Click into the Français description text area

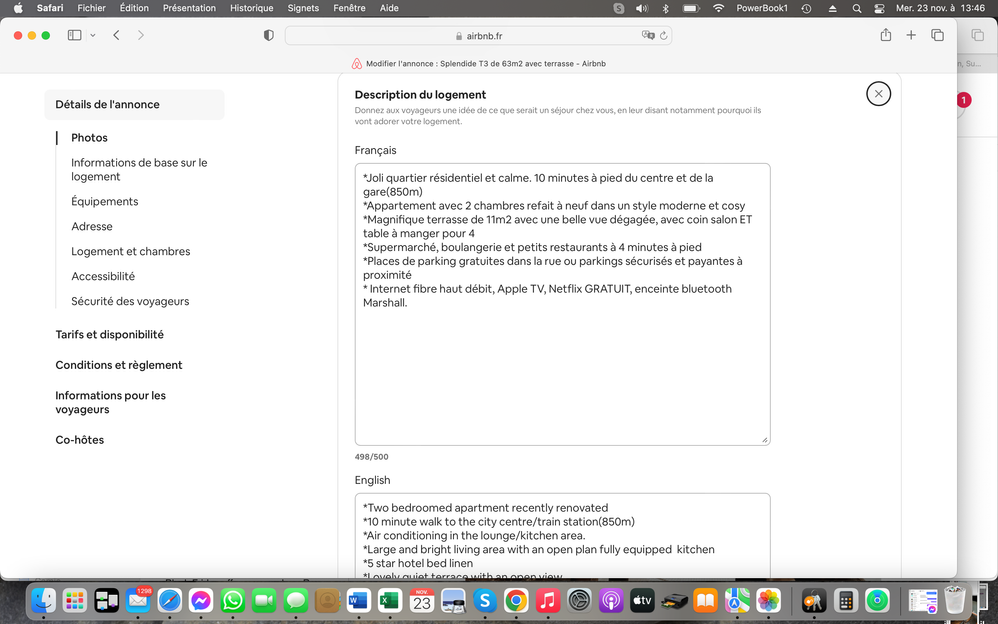pos(562,370)
